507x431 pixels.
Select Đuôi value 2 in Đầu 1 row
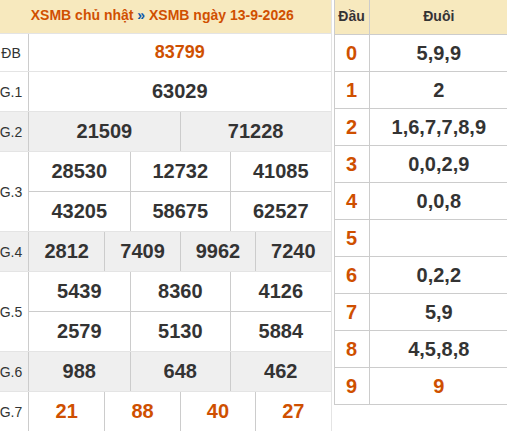(439, 90)
